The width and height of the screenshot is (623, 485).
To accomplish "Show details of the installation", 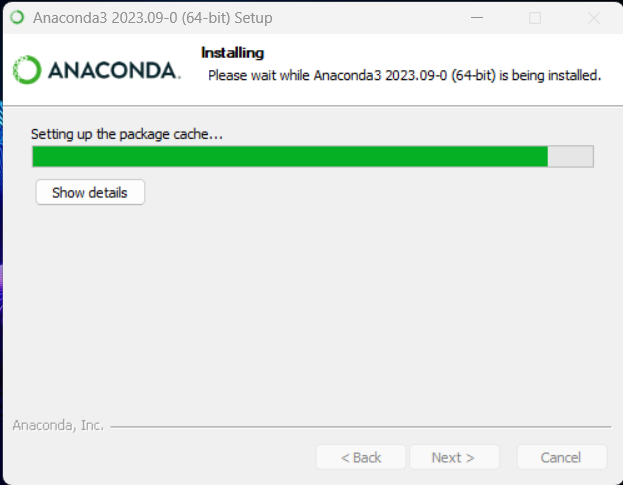I will (90, 192).
